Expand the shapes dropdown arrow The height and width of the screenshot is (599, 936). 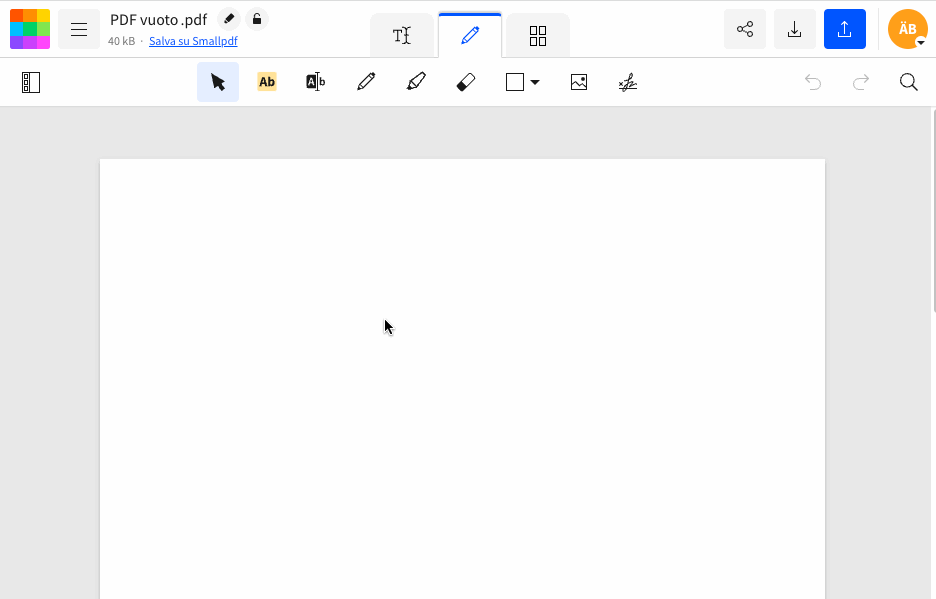[535, 82]
